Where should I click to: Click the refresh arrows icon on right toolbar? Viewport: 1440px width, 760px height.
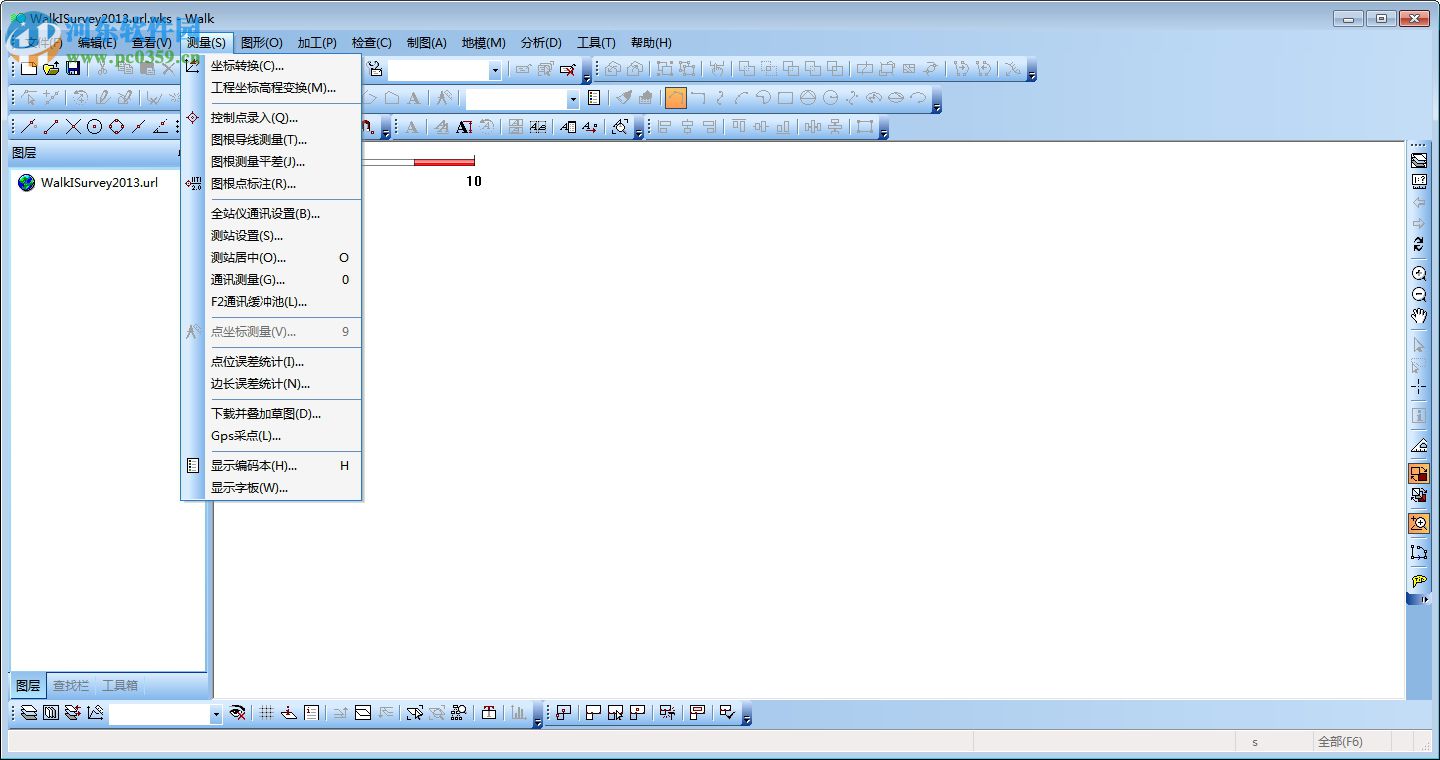(x=1419, y=245)
